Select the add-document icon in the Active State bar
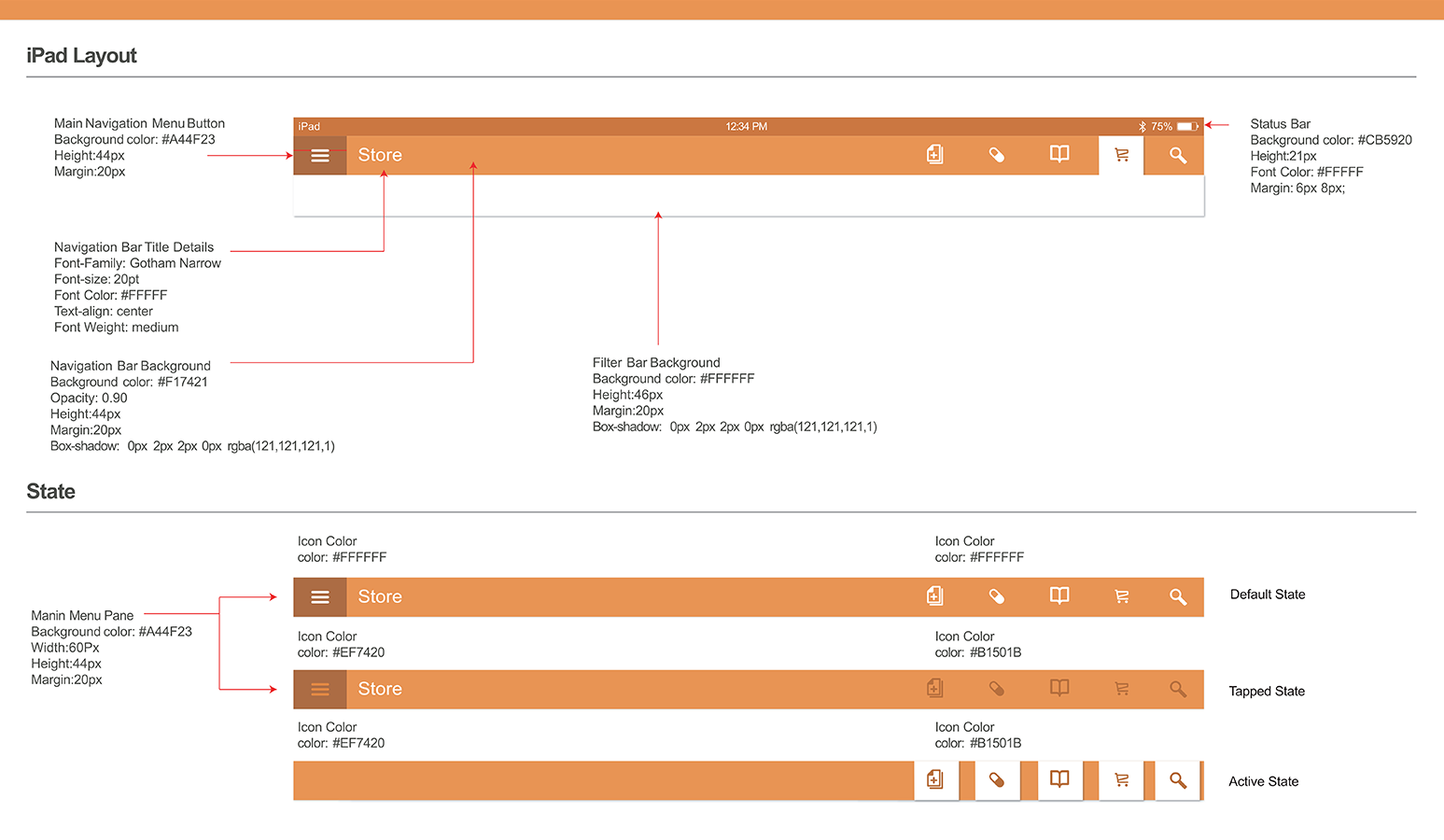Image resolution: width=1444 pixels, height=840 pixels. point(935,780)
